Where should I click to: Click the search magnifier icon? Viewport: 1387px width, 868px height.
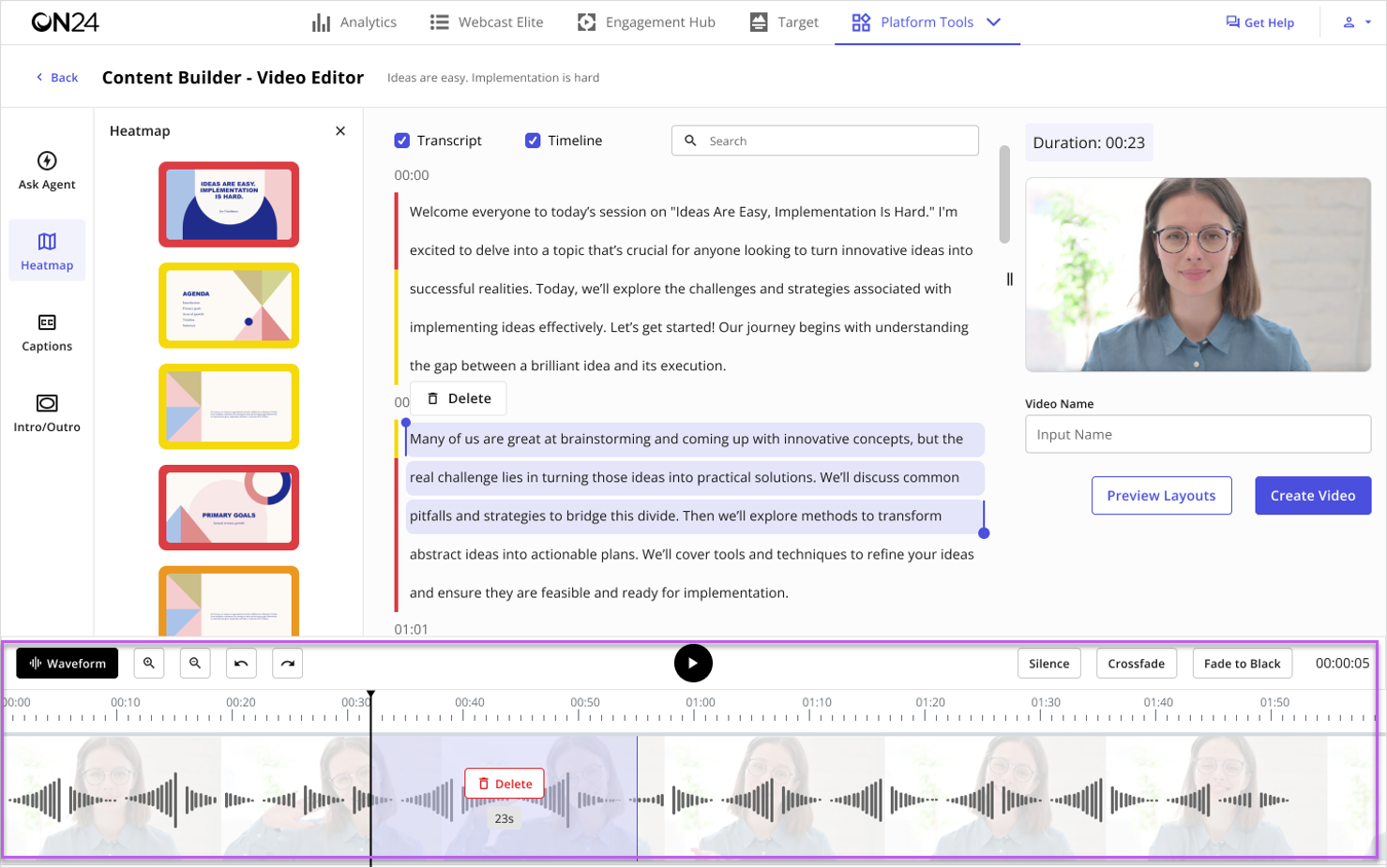[691, 141]
